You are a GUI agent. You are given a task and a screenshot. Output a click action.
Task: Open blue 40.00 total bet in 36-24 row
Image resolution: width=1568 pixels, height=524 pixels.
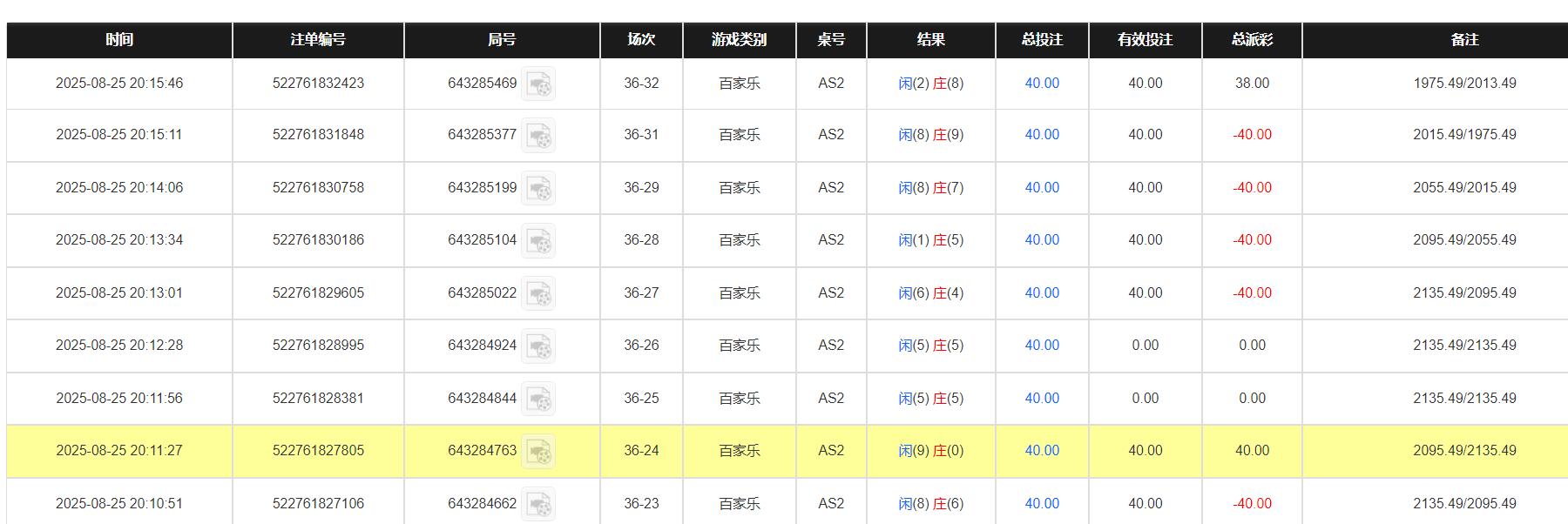tap(1042, 451)
